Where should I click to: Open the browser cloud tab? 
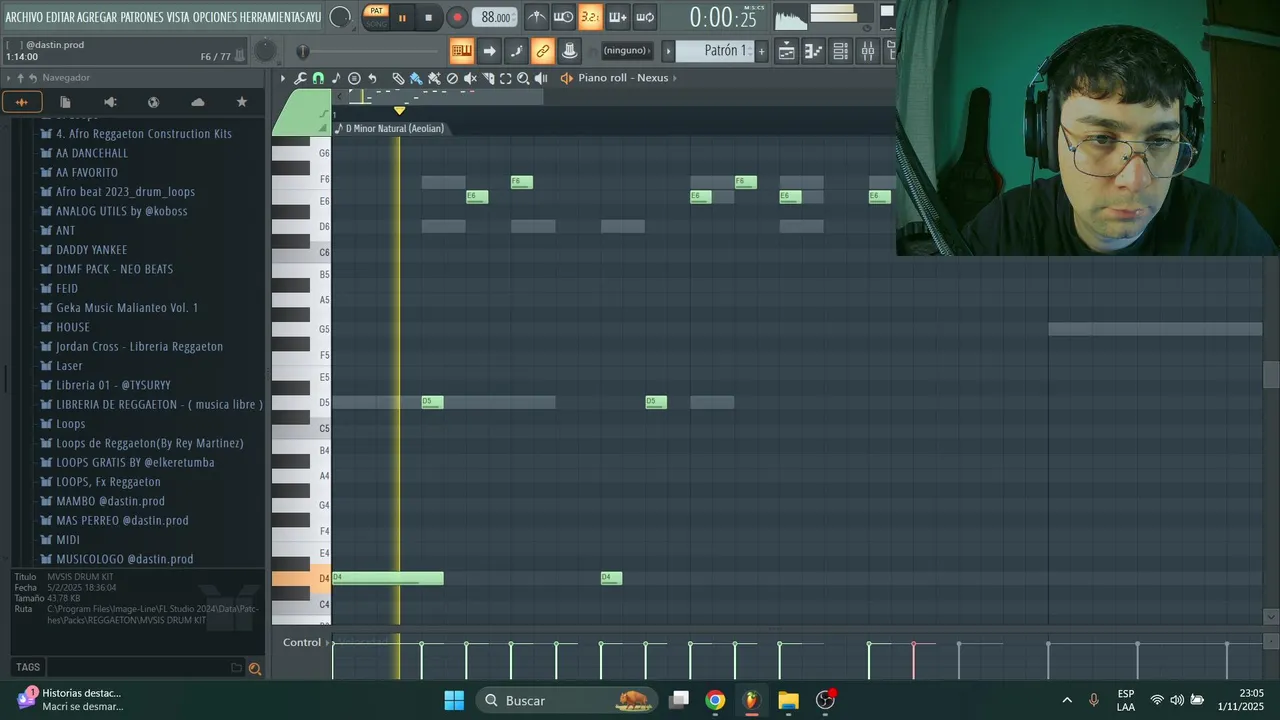click(197, 102)
